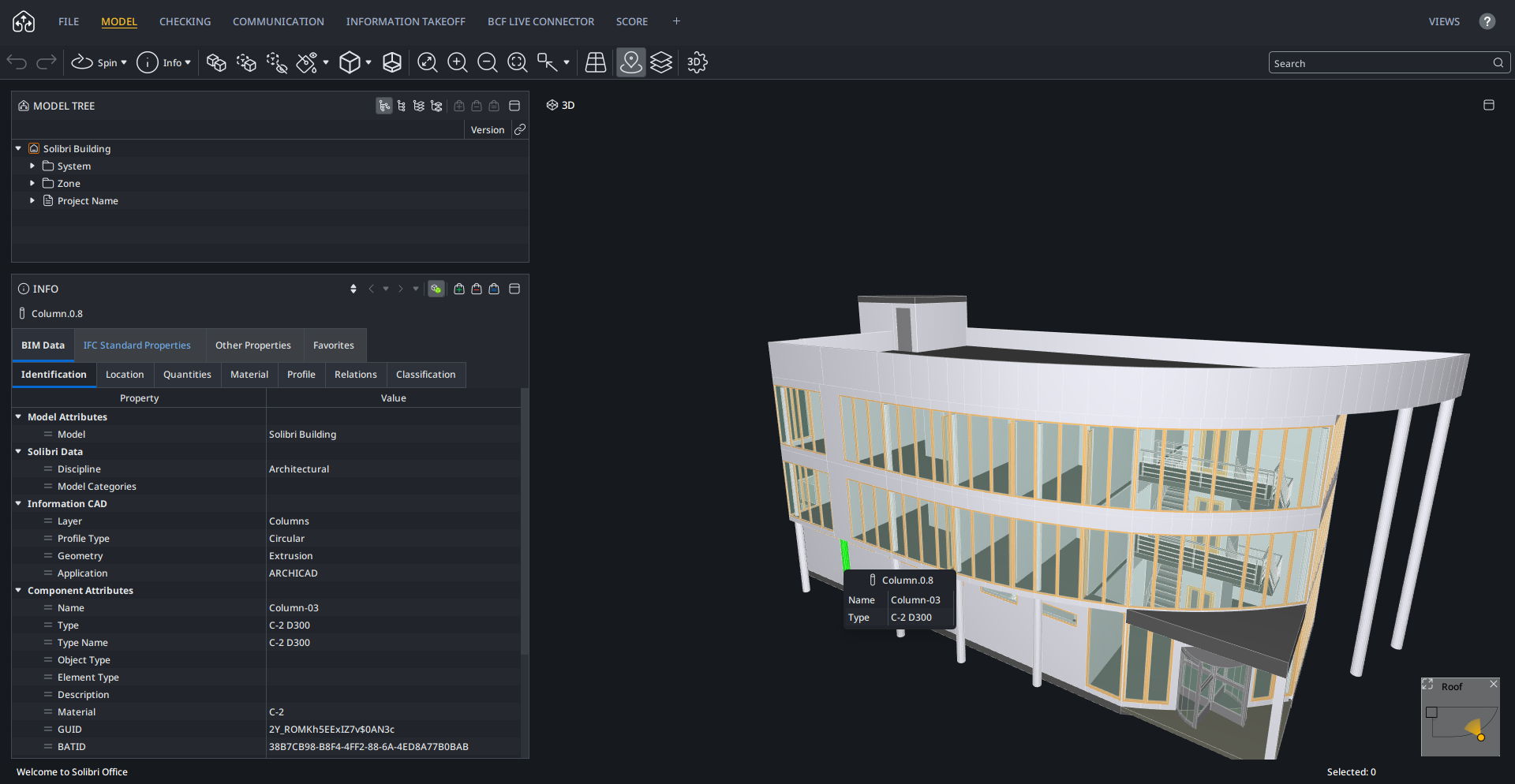
Task: Open the Quantities sub-tab
Action: coord(187,375)
